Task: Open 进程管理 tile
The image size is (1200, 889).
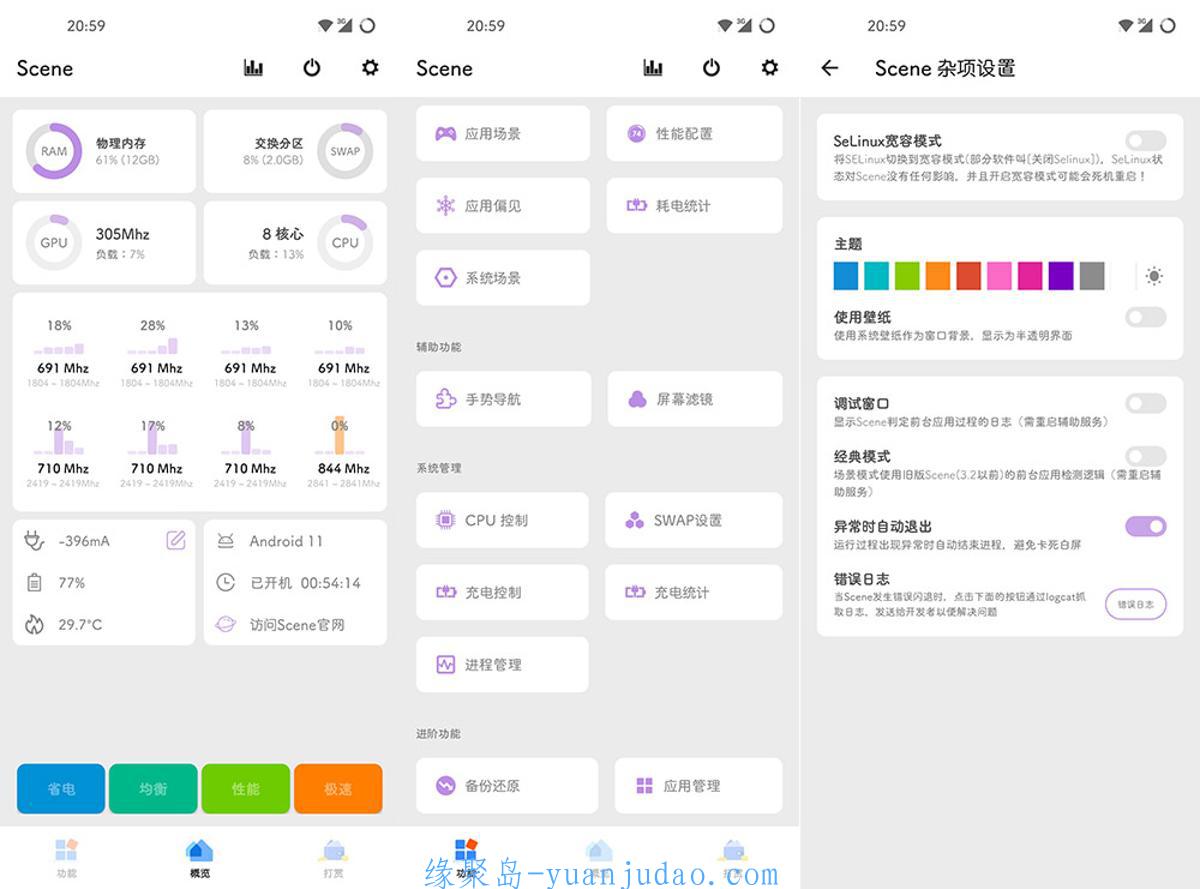Action: coord(502,664)
